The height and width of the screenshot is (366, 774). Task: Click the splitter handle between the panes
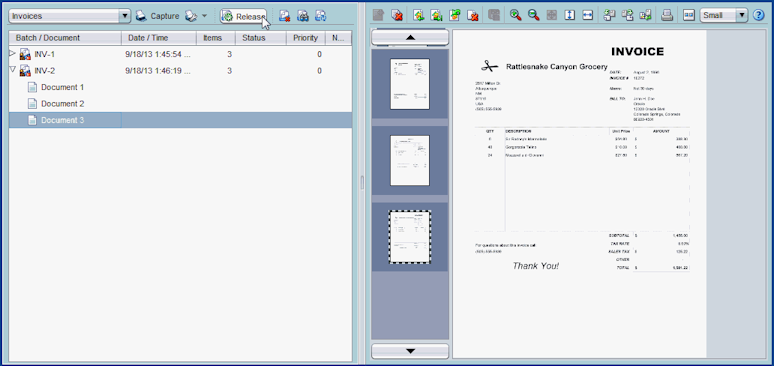362,183
